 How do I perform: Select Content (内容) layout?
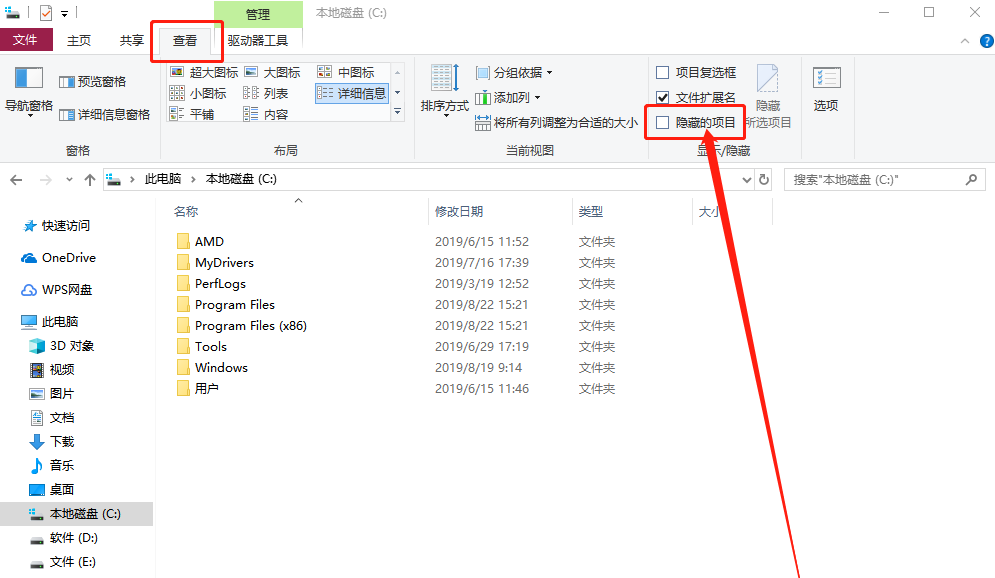coord(266,114)
